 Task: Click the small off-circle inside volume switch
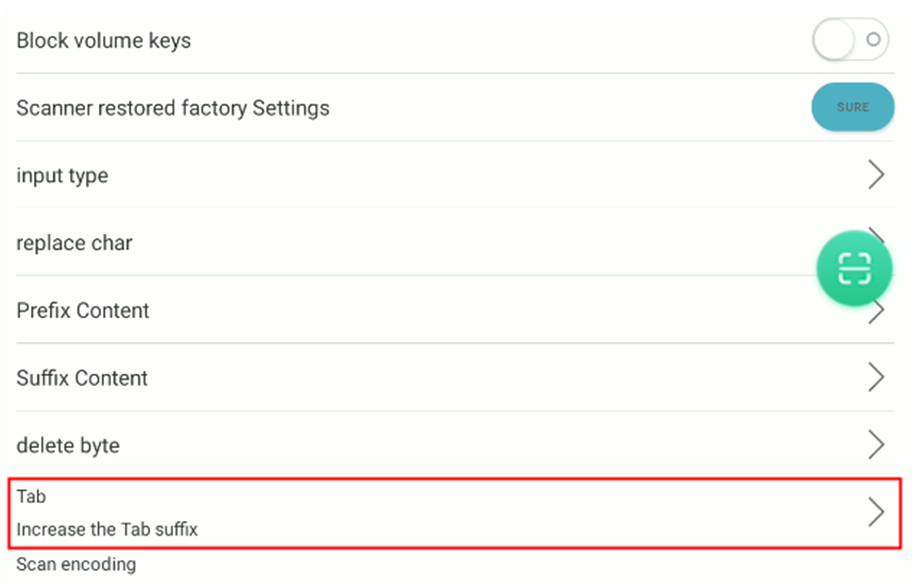[x=873, y=39]
